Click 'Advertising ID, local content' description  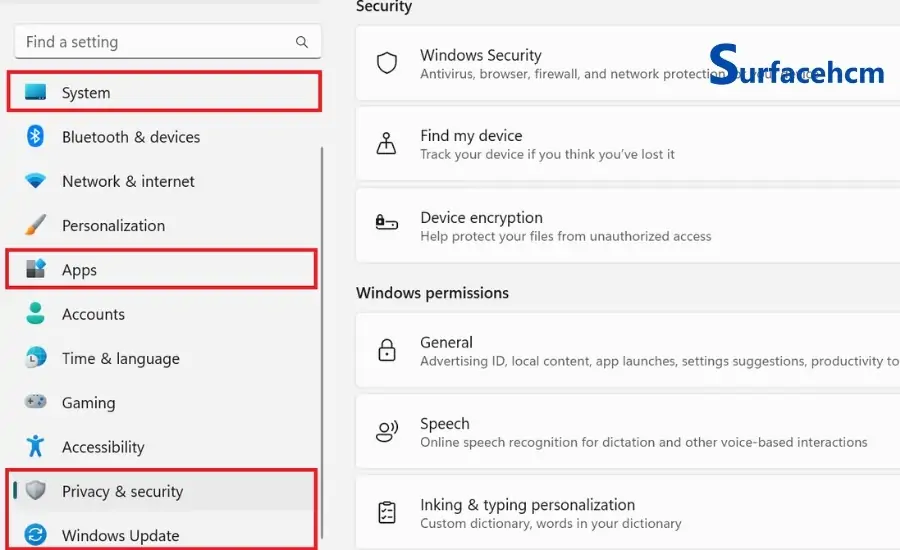(660, 361)
